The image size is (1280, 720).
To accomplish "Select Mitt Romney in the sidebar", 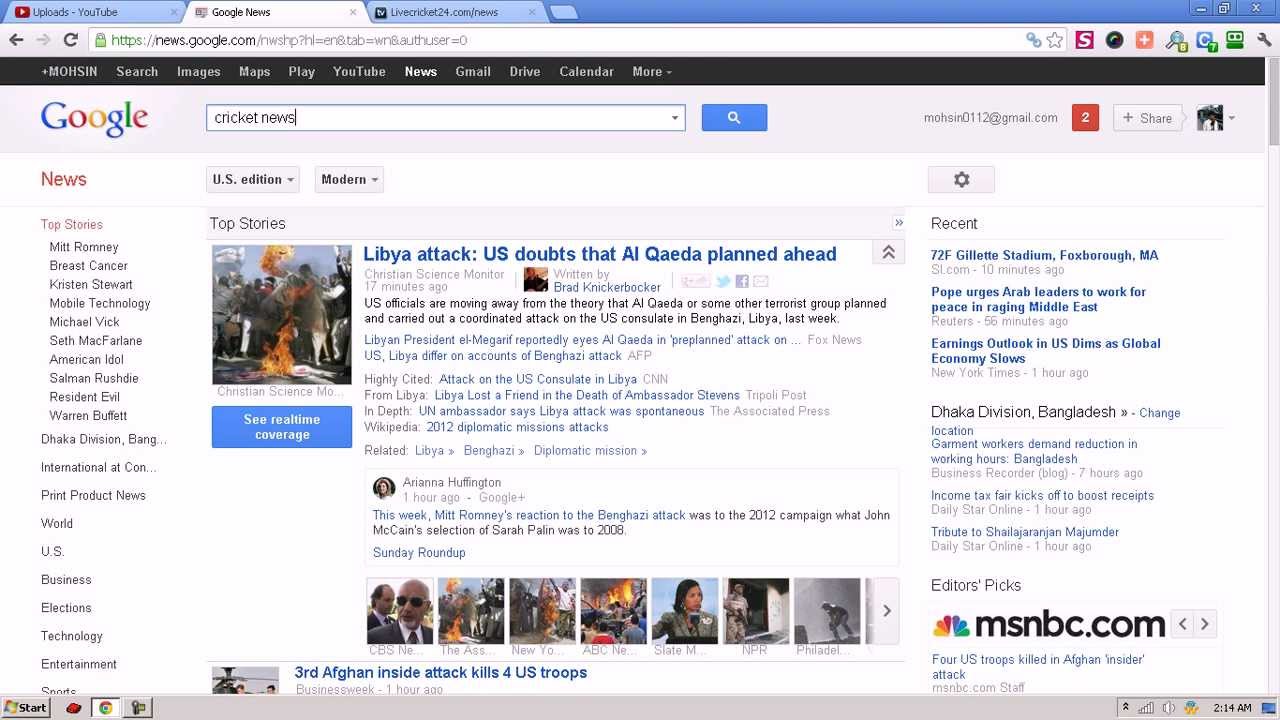I will (84, 247).
